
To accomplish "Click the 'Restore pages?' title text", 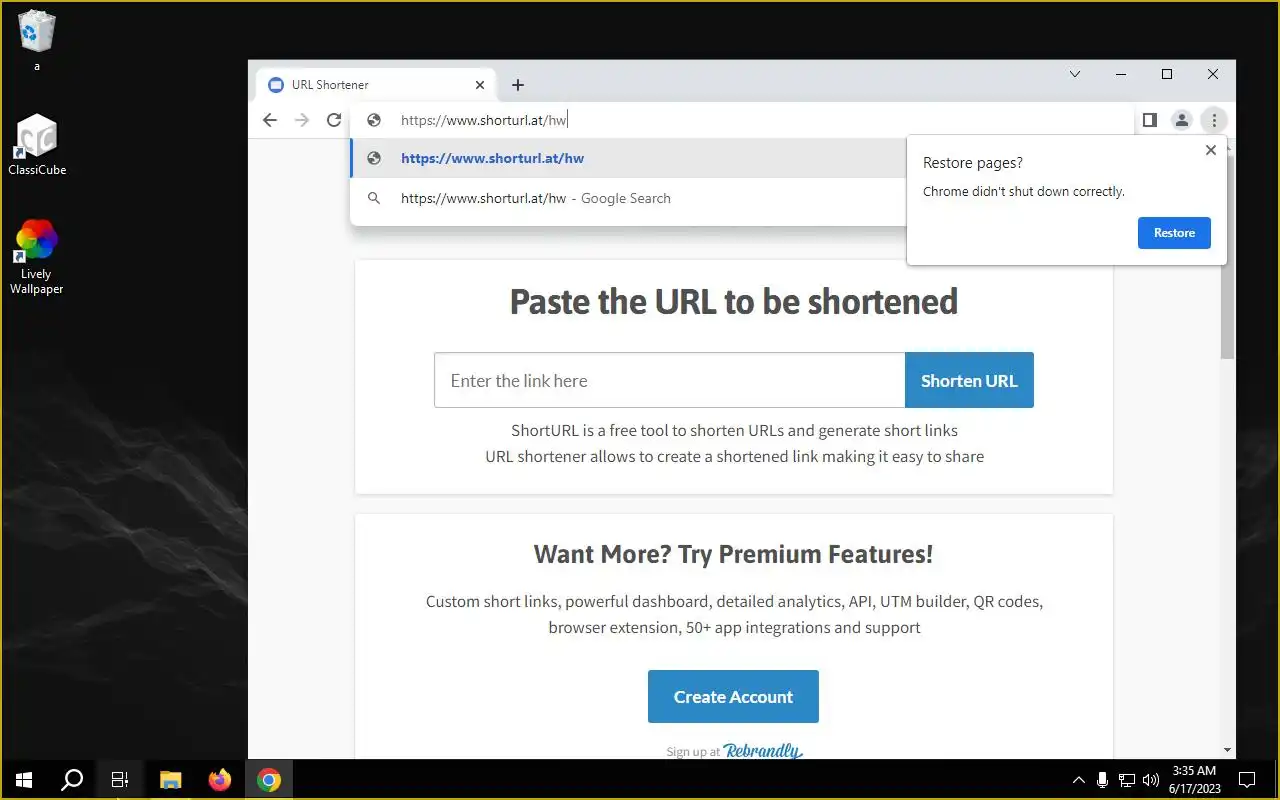I will [x=973, y=163].
